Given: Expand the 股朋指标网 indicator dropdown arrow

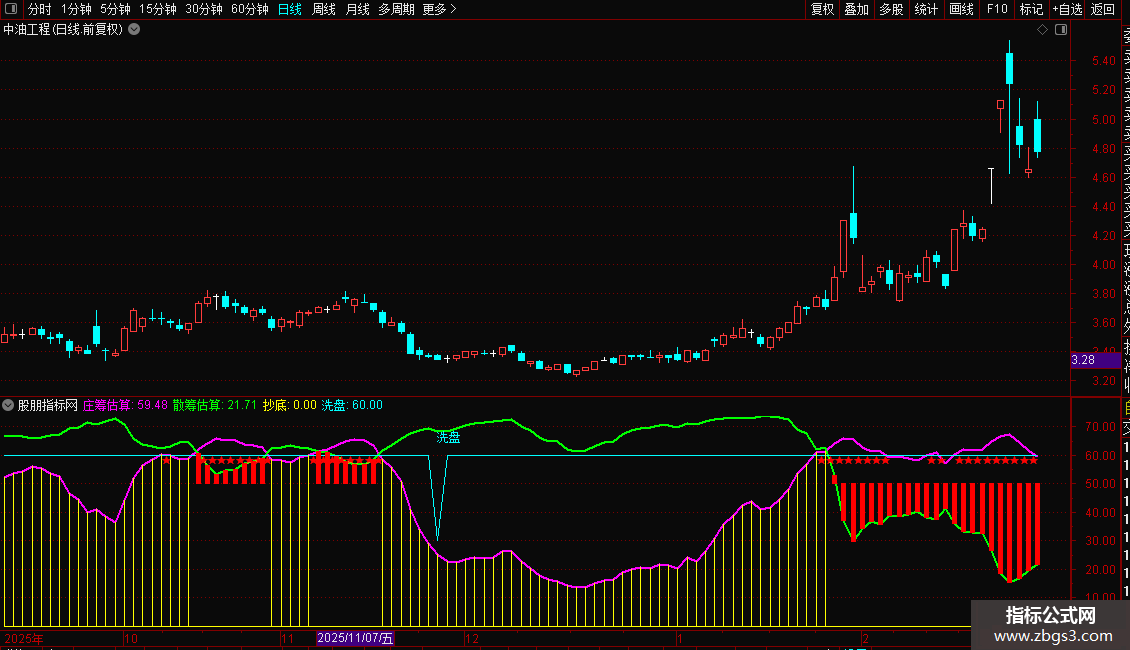Looking at the screenshot, I should [9, 406].
